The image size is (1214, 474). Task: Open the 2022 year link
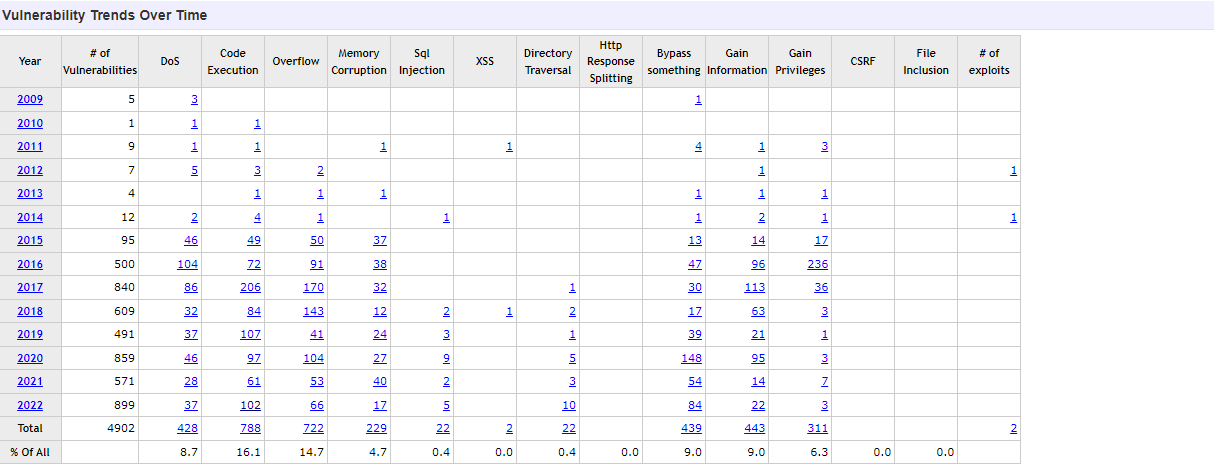tap(30, 405)
